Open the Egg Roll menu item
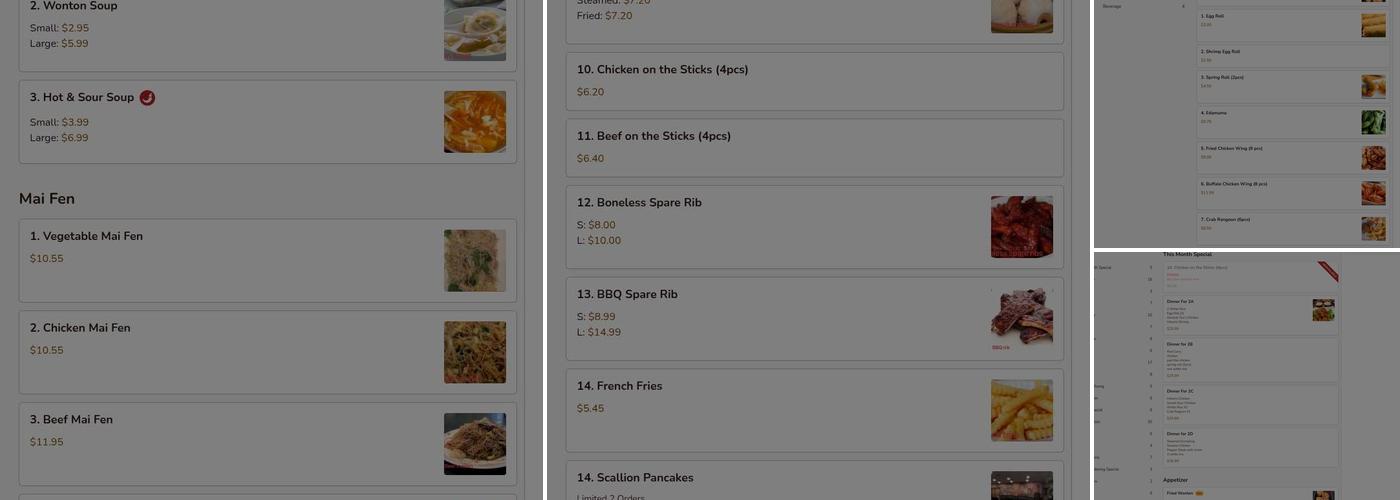 [1270, 25]
